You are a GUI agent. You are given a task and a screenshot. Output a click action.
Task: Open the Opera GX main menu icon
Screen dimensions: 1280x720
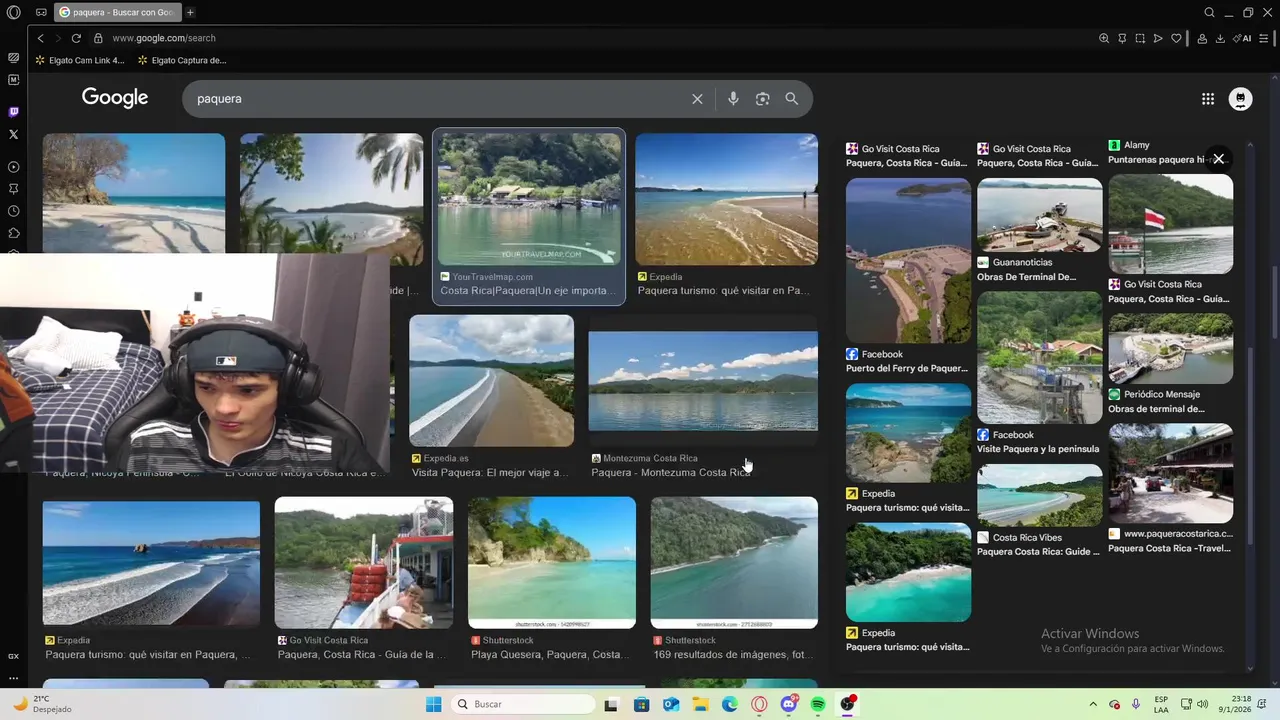[13, 12]
